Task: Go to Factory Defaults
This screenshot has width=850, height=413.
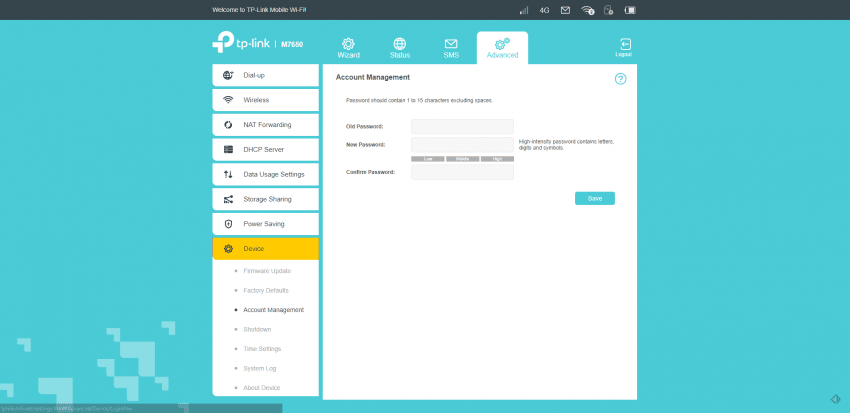Action: [266, 291]
